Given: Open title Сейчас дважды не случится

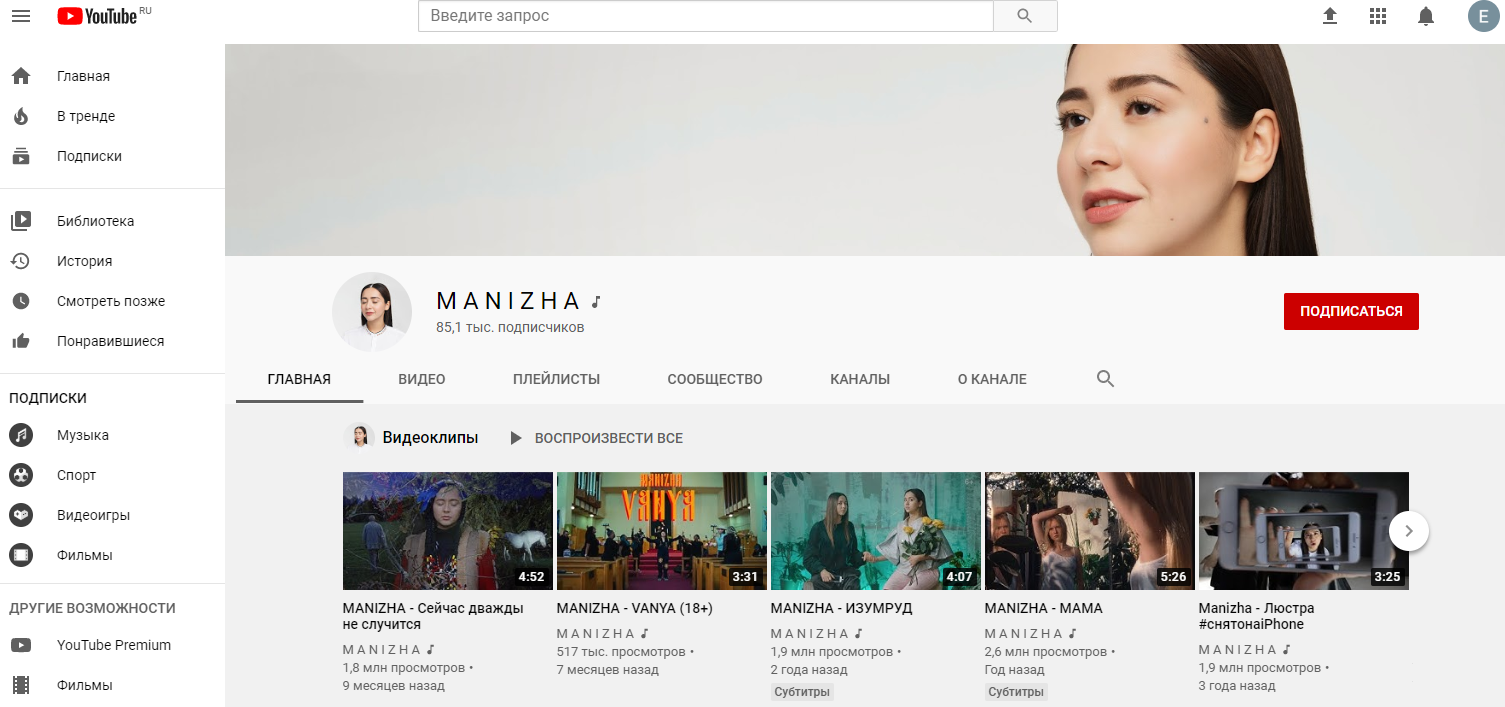Looking at the screenshot, I should point(433,616).
